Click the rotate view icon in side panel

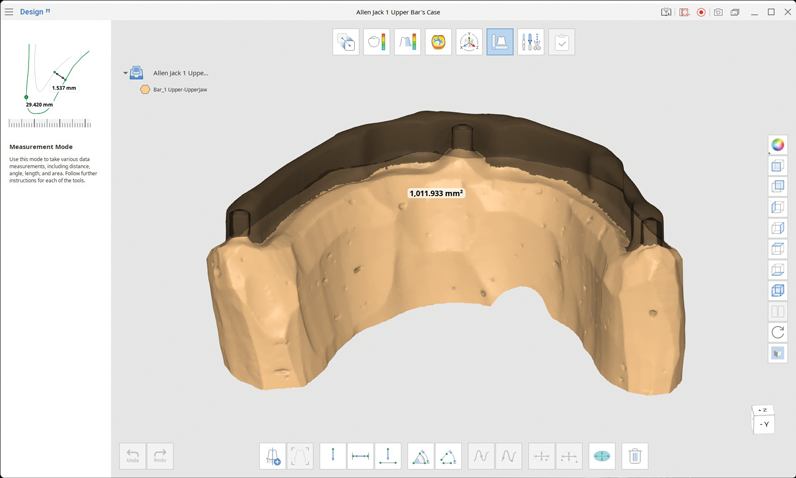[777, 332]
